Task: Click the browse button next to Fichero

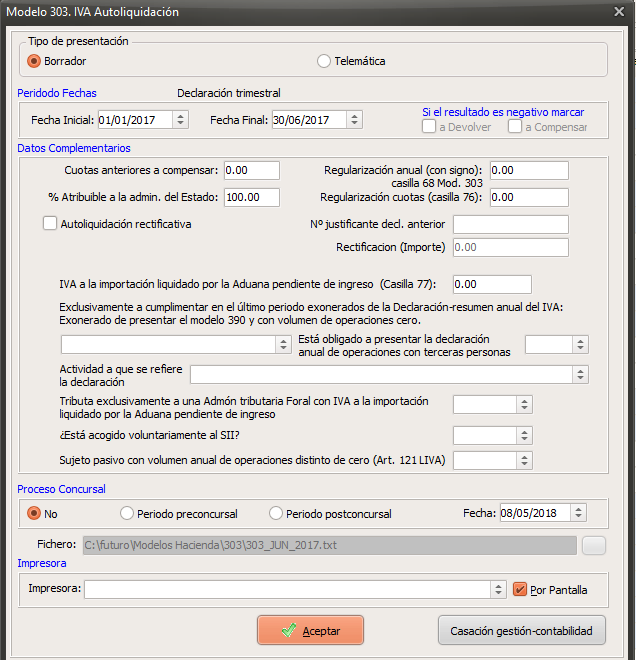Action: [594, 546]
